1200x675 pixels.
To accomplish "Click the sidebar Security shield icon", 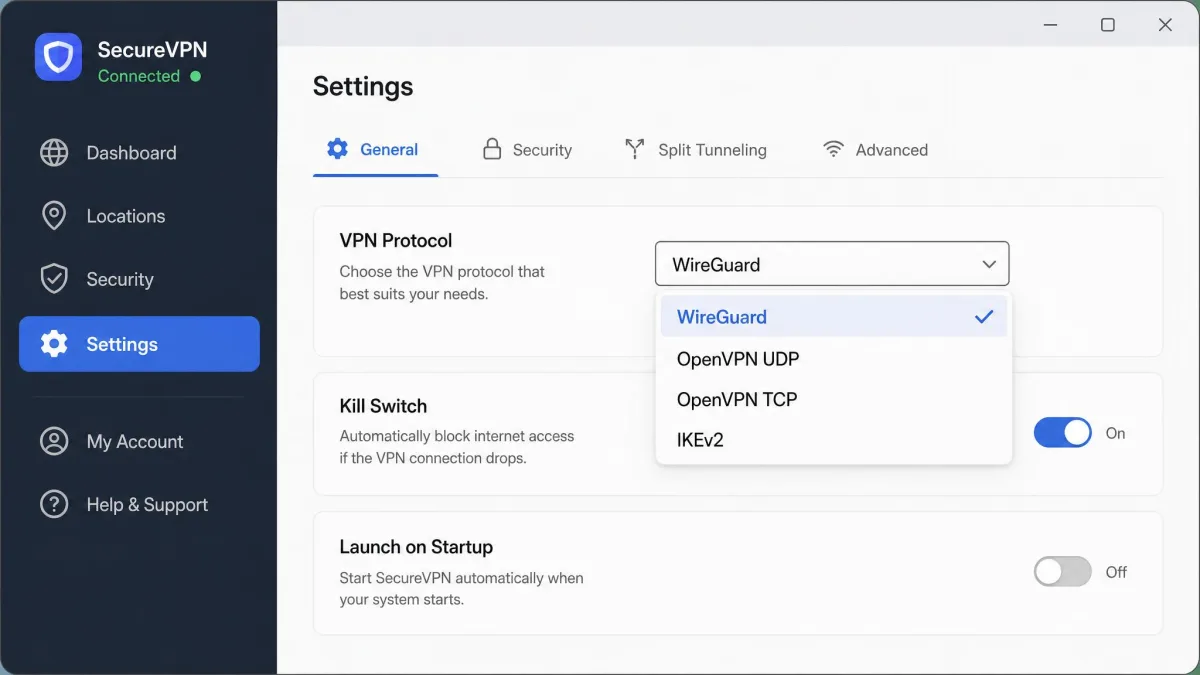I will tap(54, 279).
